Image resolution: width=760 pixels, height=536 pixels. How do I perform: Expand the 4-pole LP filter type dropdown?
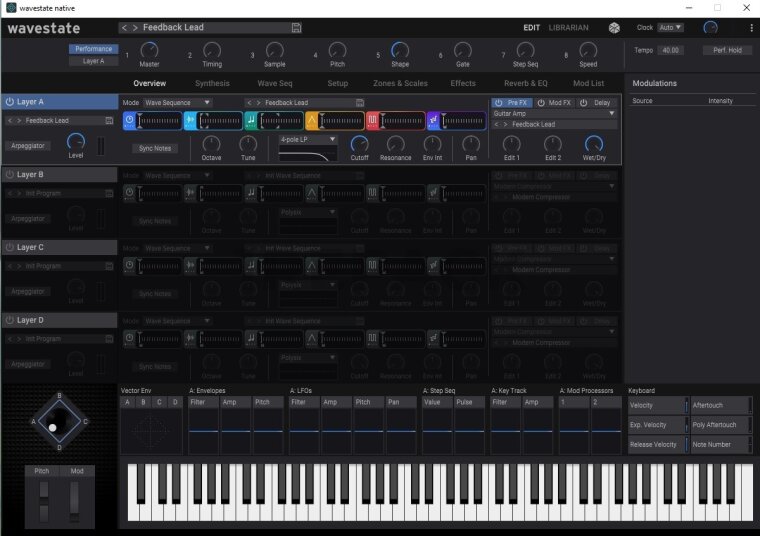[x=308, y=139]
